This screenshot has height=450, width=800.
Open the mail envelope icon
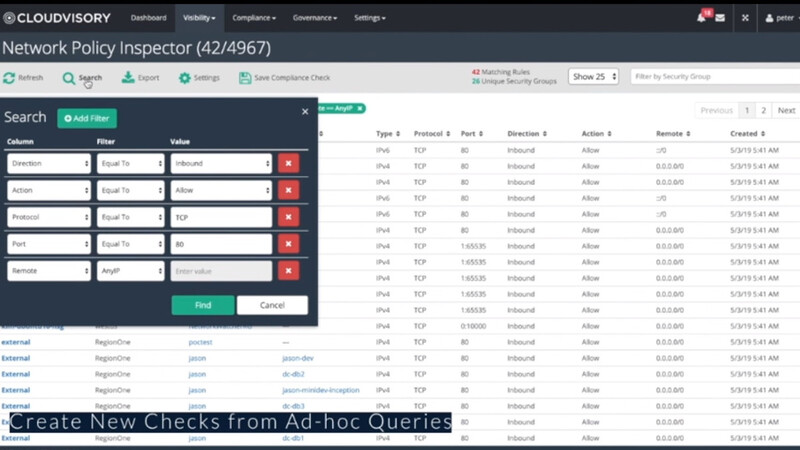pyautogui.click(x=720, y=18)
